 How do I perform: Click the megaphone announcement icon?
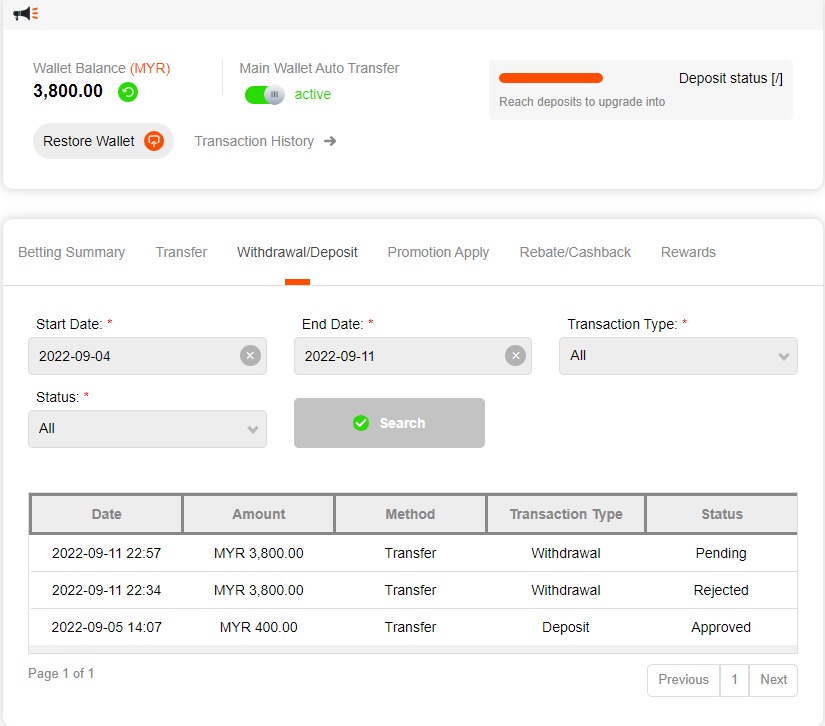pos(25,14)
